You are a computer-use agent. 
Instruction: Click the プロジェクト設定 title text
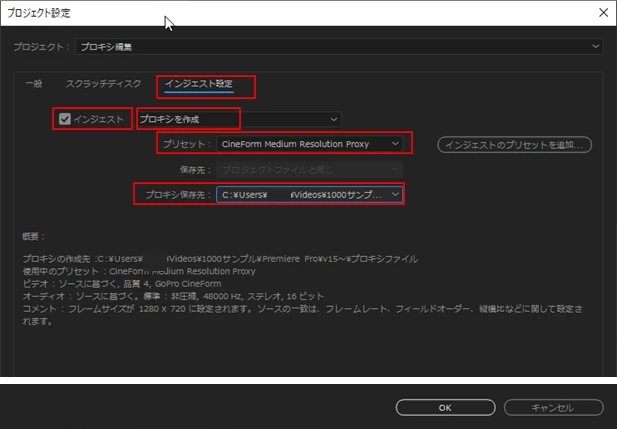39,13
